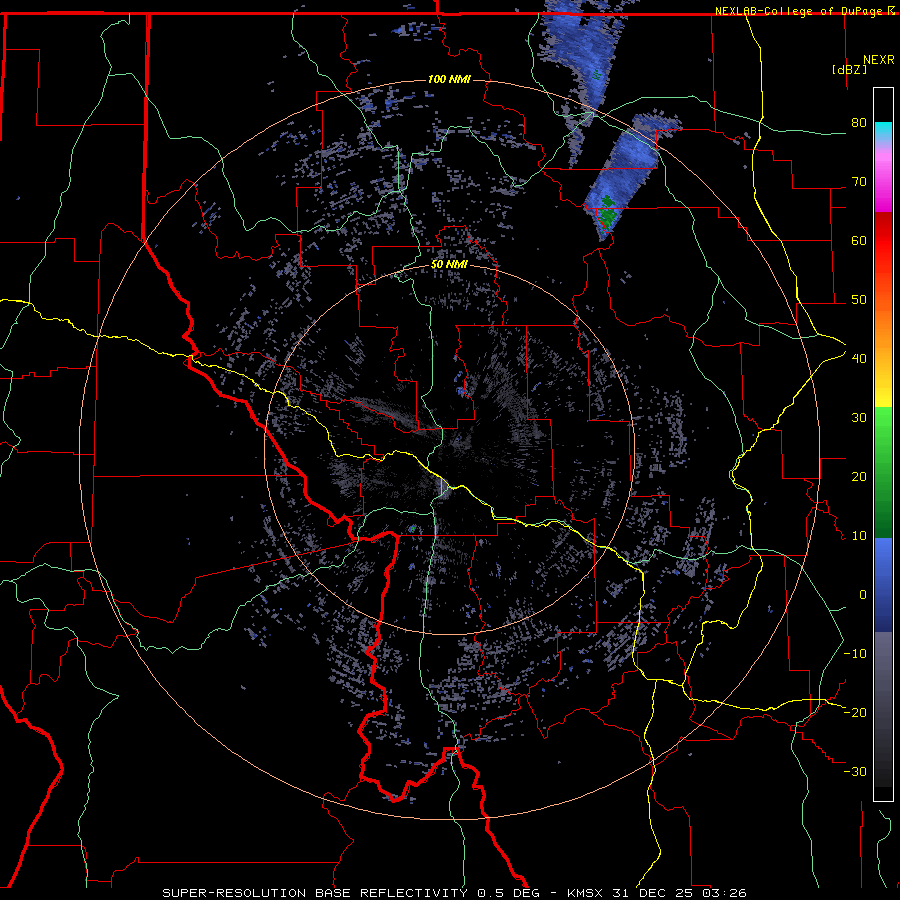
Task: Click the cyan top segment of the color bar
Action: coord(883,132)
